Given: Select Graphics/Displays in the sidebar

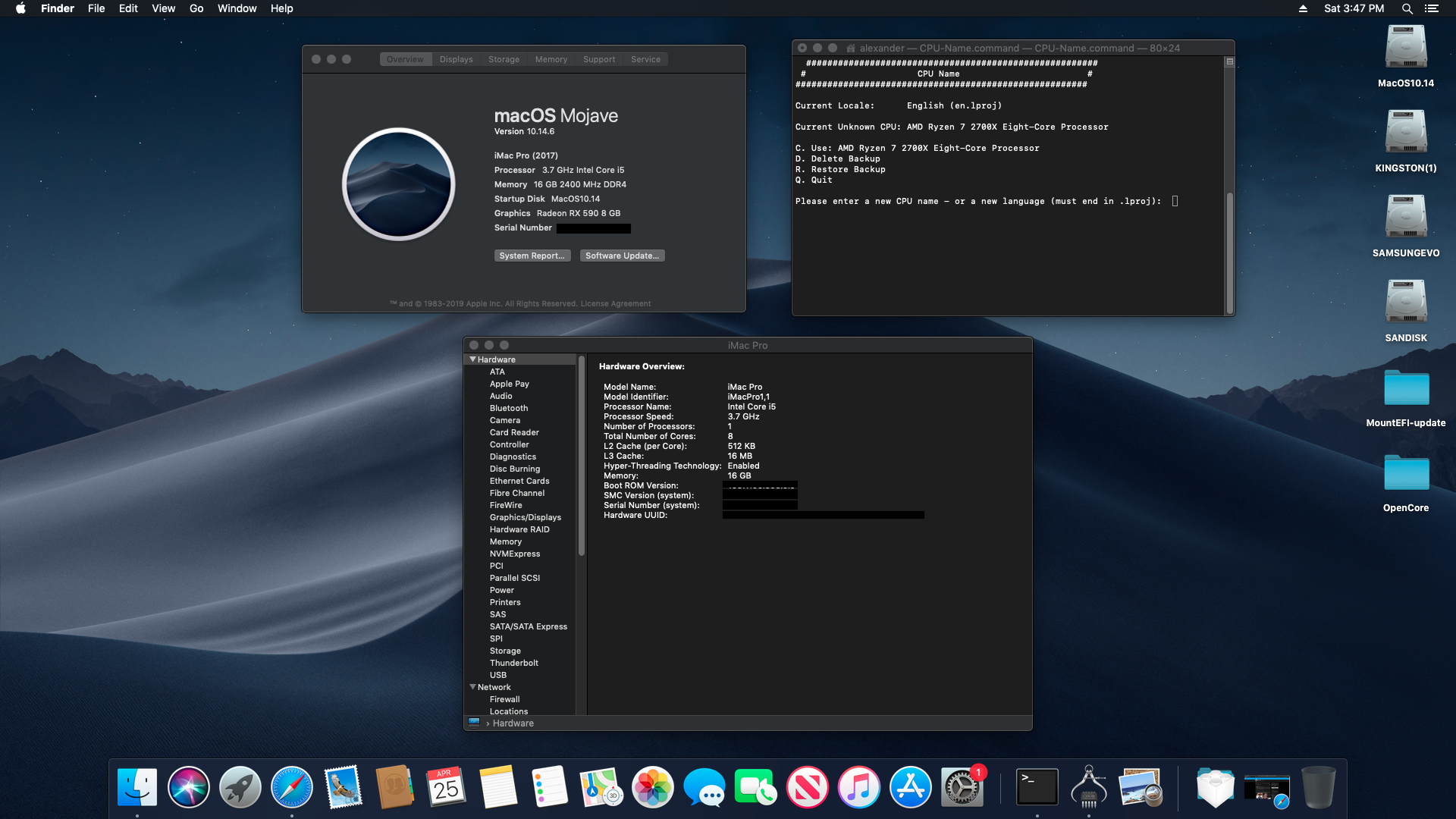Looking at the screenshot, I should tap(525, 517).
